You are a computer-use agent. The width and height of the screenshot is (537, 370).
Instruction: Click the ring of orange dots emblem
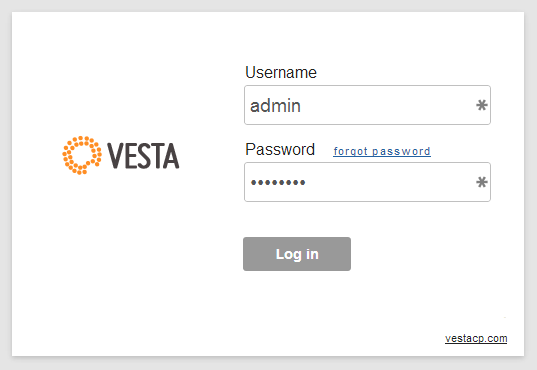(x=82, y=155)
